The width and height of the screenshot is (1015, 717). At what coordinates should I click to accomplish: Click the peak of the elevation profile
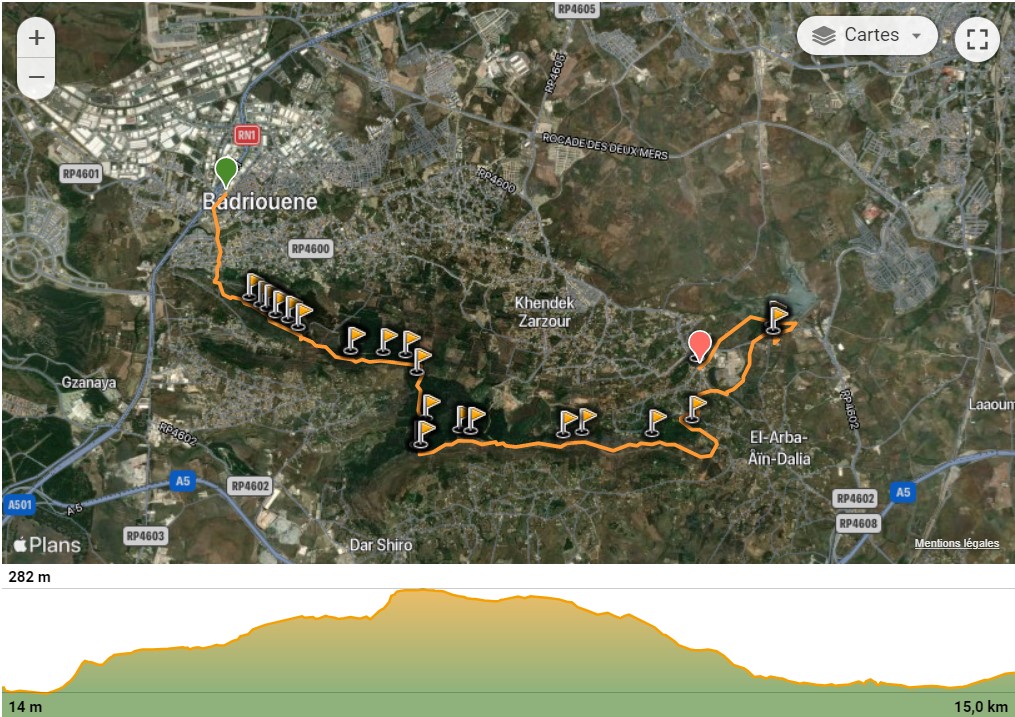pos(421,590)
